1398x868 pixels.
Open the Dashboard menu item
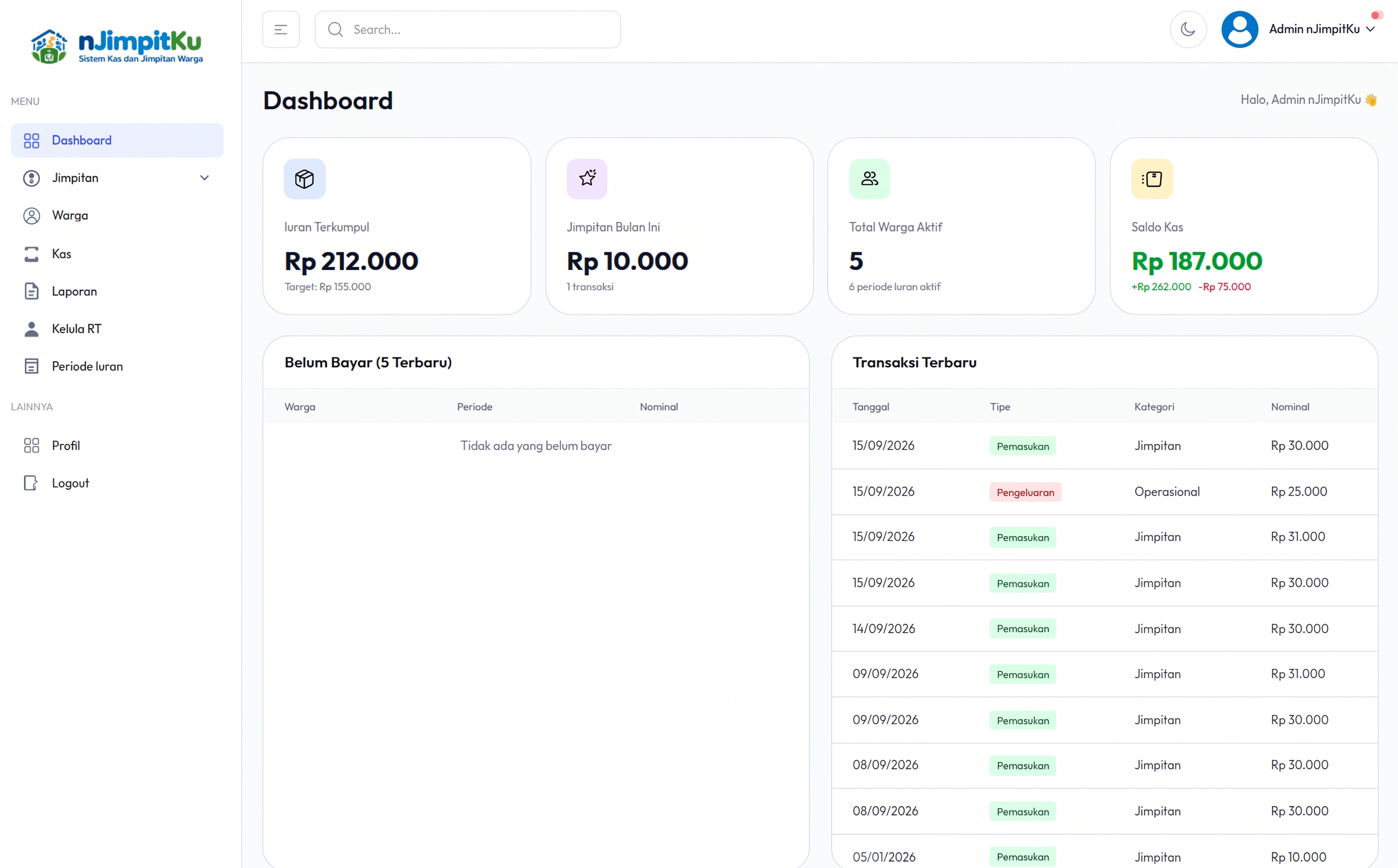pos(117,141)
